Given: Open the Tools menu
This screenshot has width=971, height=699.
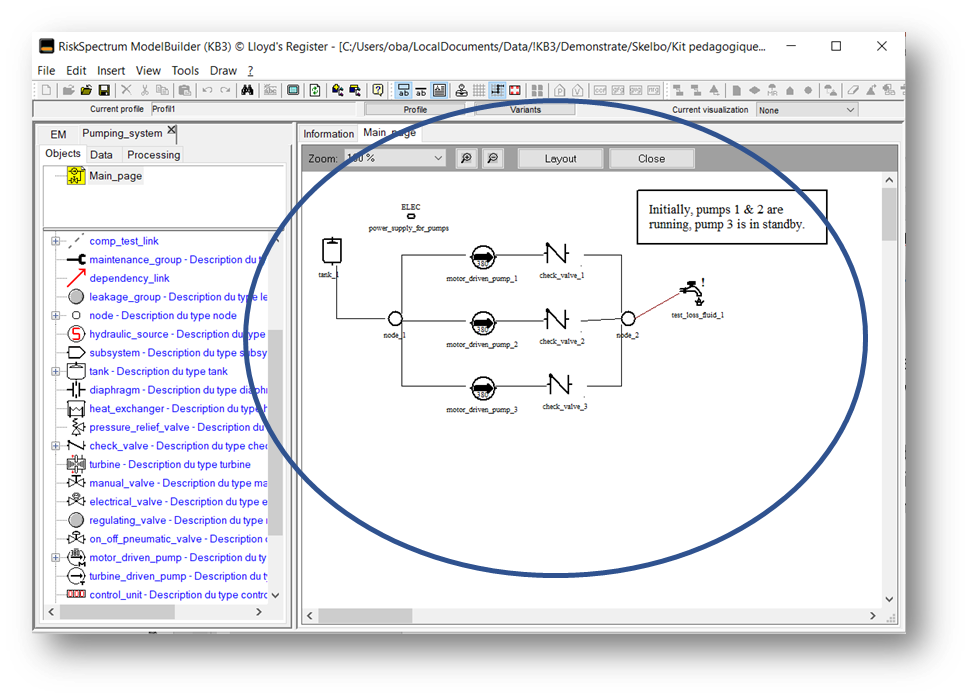Looking at the screenshot, I should click(185, 71).
